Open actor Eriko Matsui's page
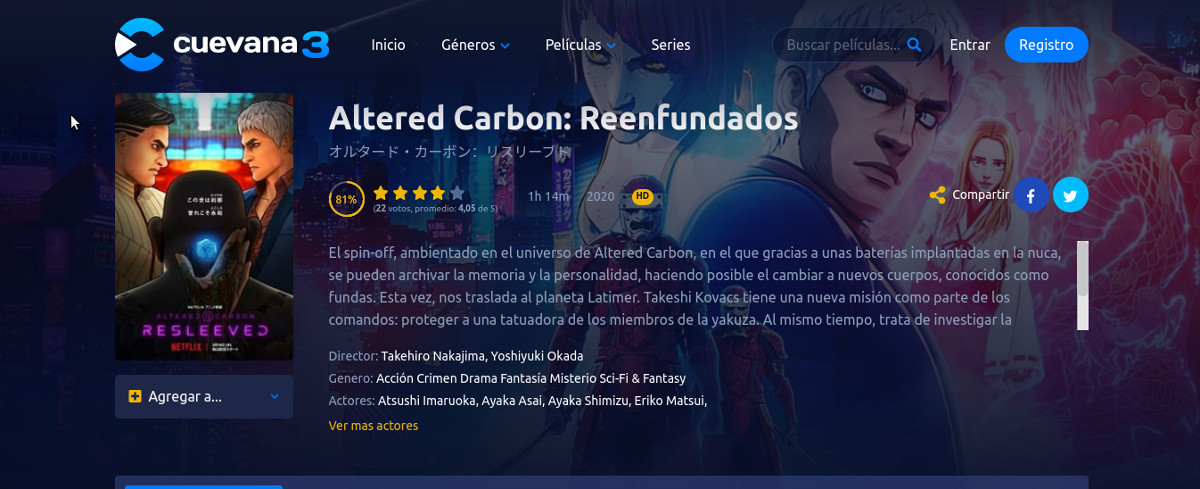Viewport: 1200px width, 489px height. (x=670, y=400)
